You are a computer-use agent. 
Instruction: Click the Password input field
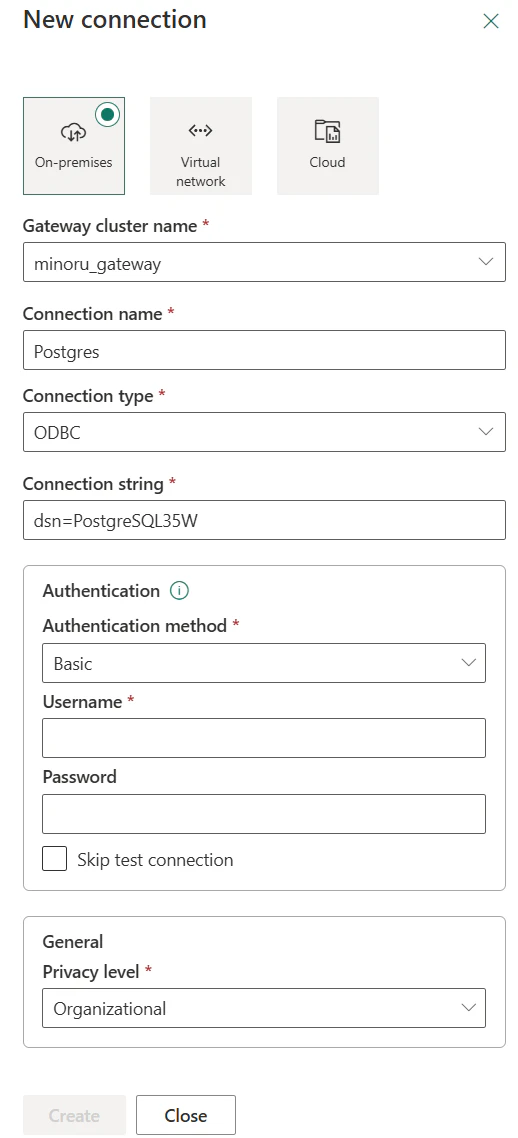[264, 814]
